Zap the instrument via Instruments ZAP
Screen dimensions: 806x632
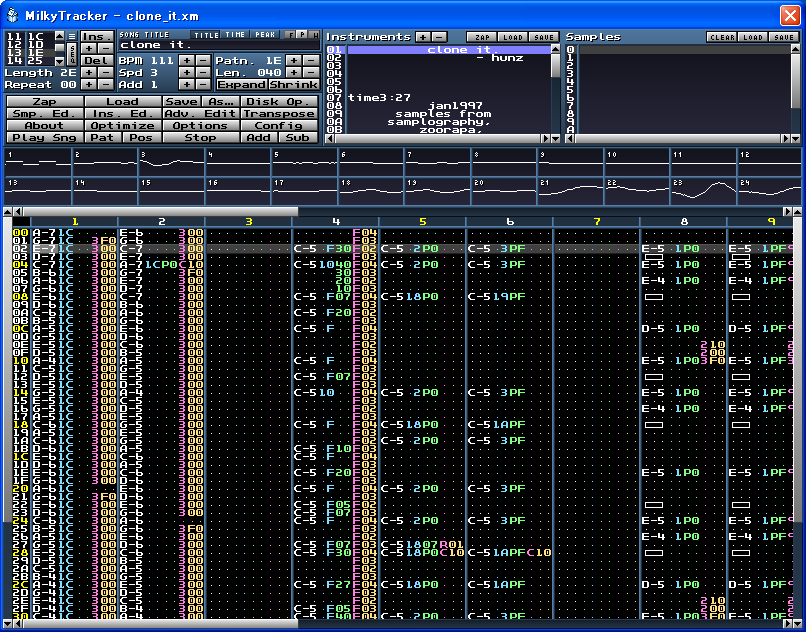tap(483, 37)
